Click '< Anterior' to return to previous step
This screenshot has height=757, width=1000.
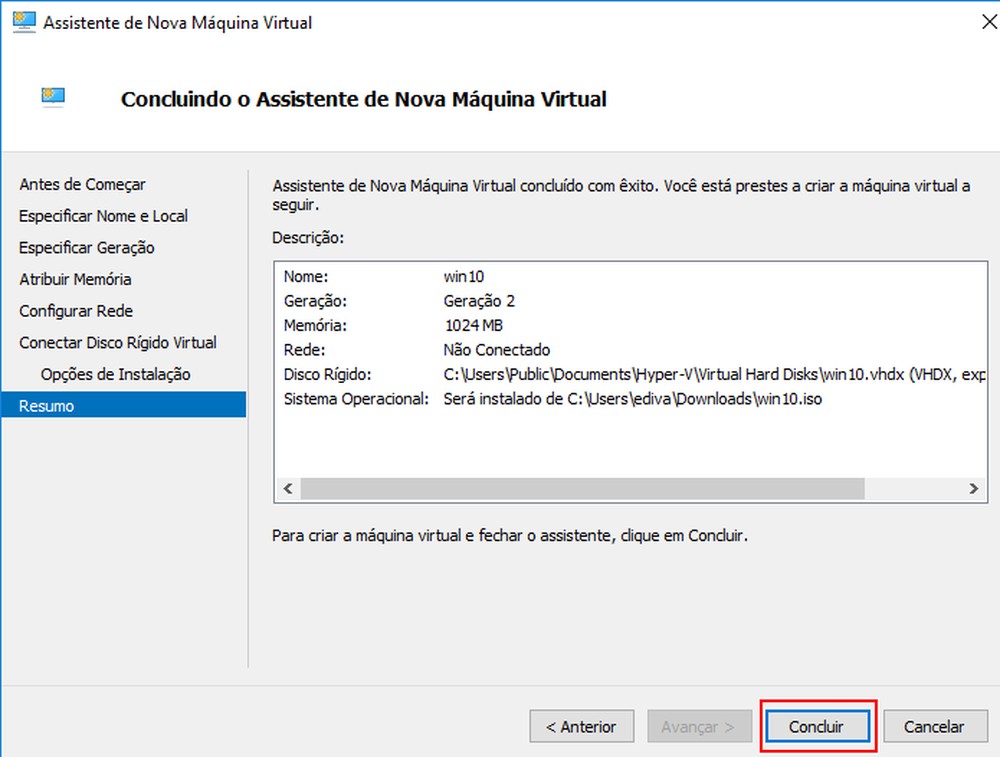[581, 726]
